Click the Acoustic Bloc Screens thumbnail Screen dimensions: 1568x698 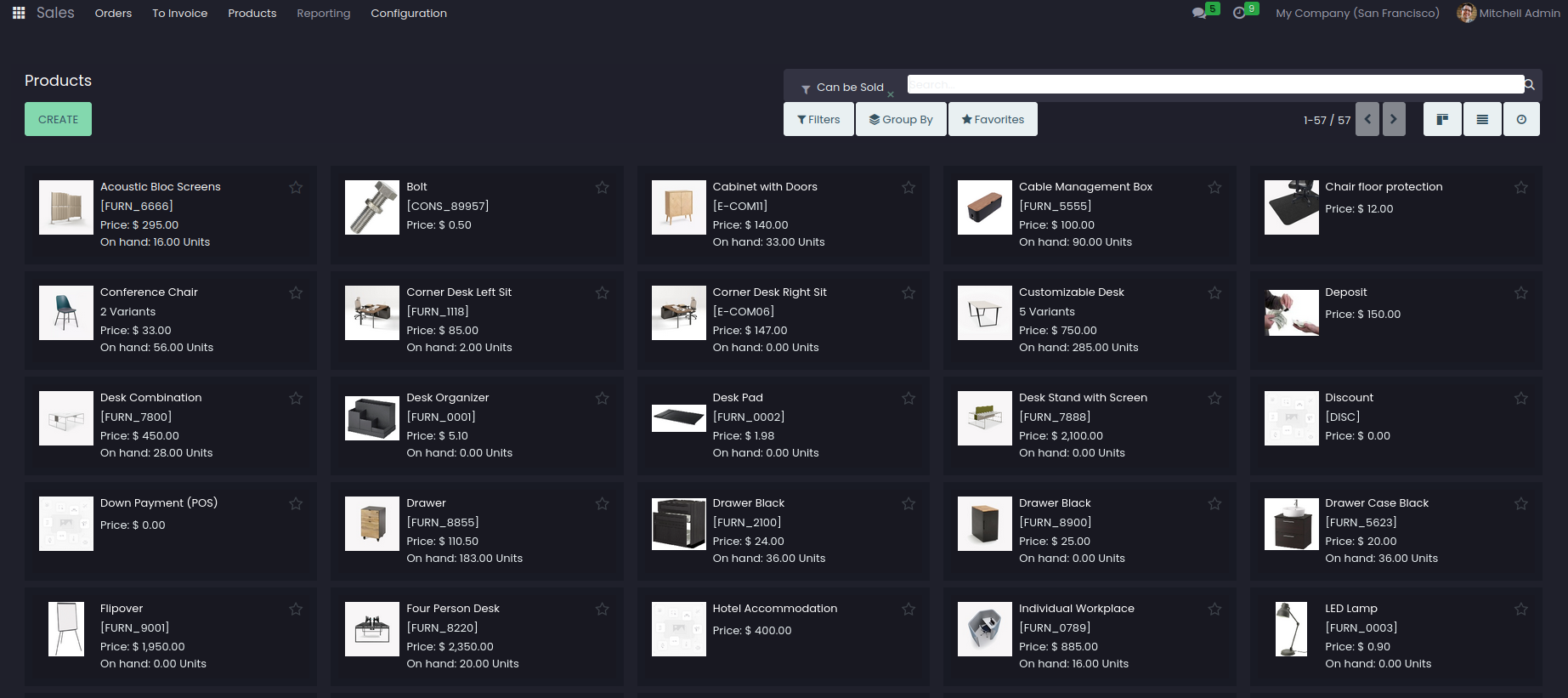(x=66, y=207)
